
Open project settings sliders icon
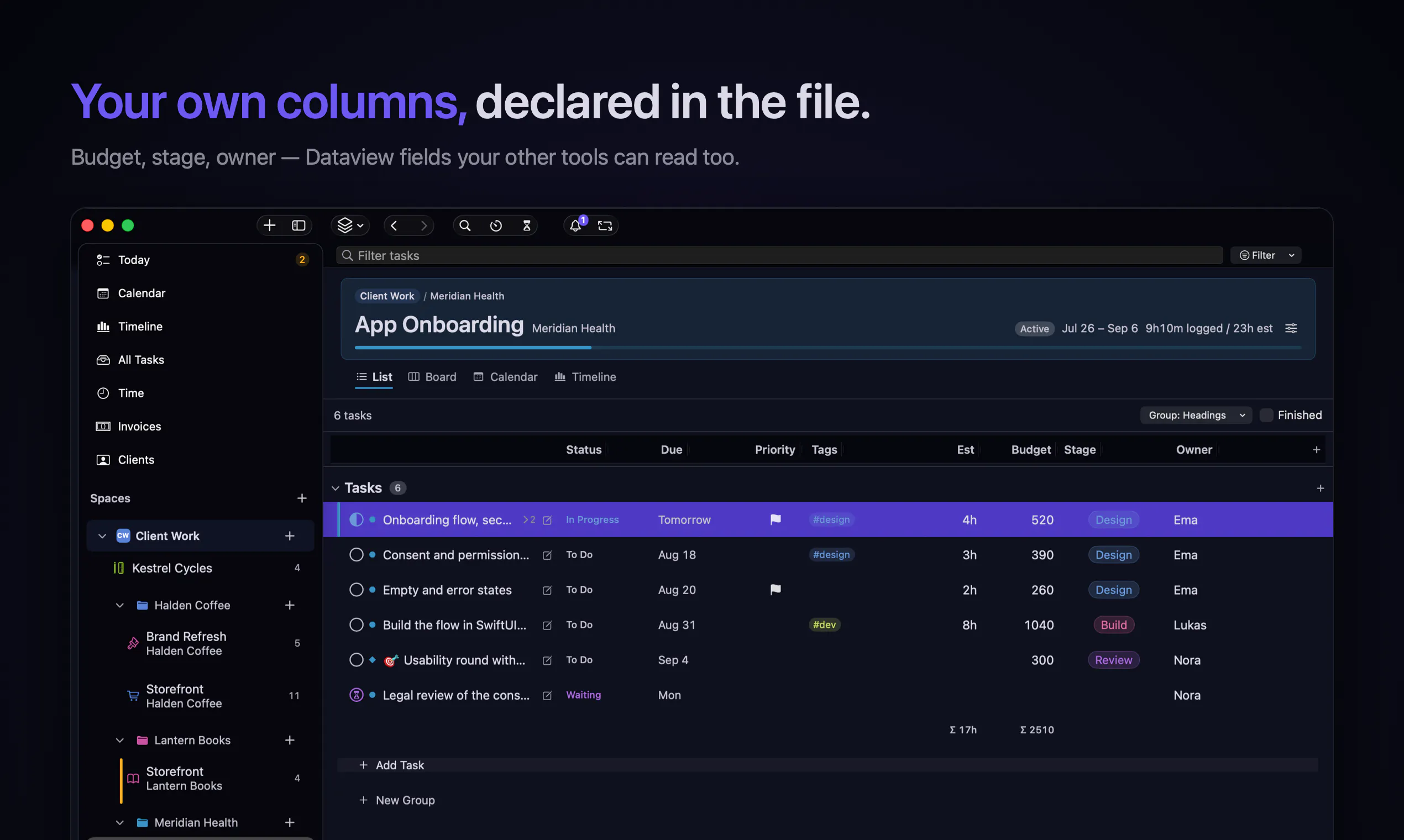pyautogui.click(x=1291, y=328)
